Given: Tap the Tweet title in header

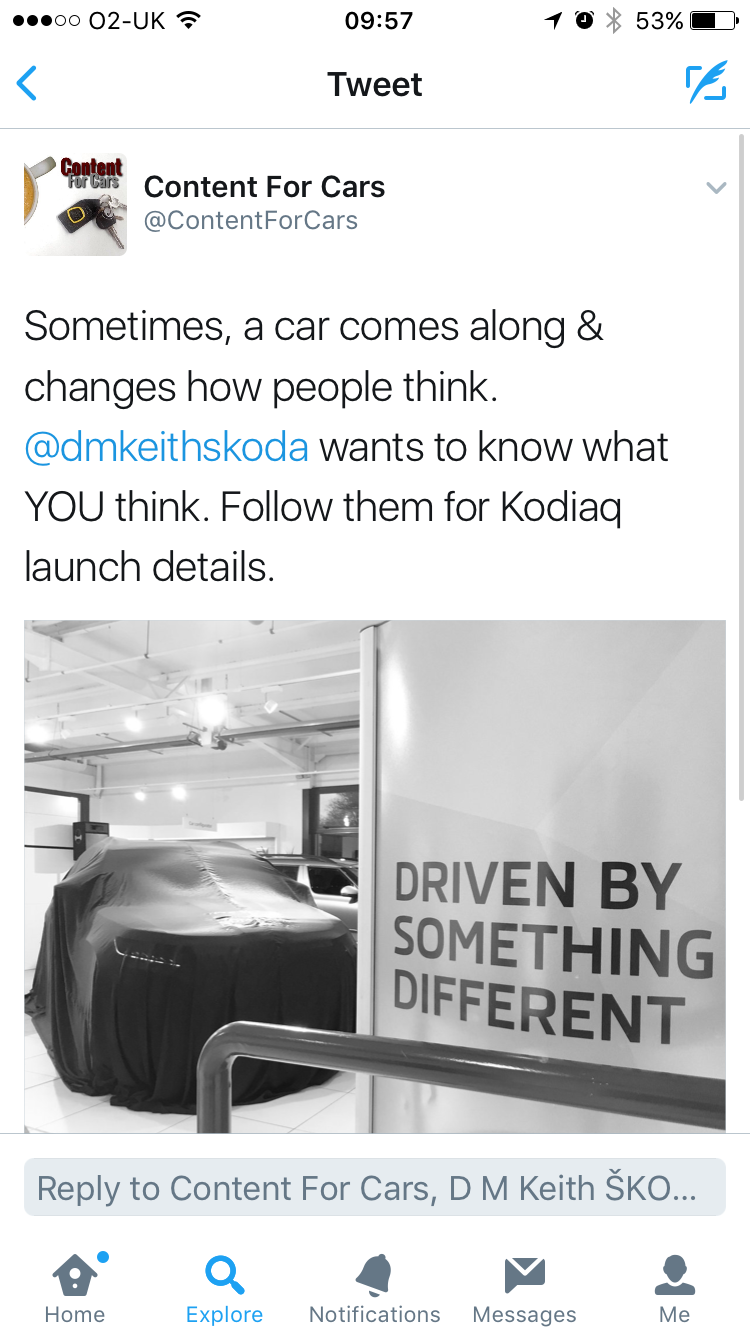Looking at the screenshot, I should (374, 84).
